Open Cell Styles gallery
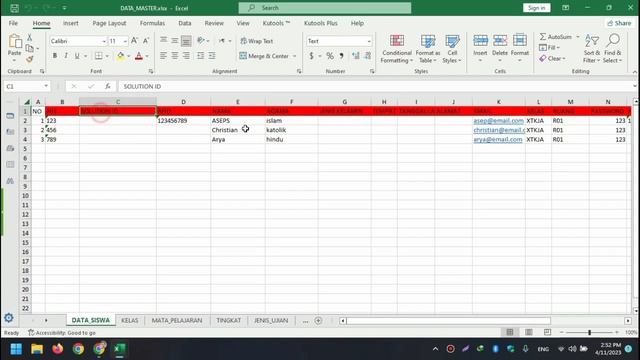 pos(452,49)
